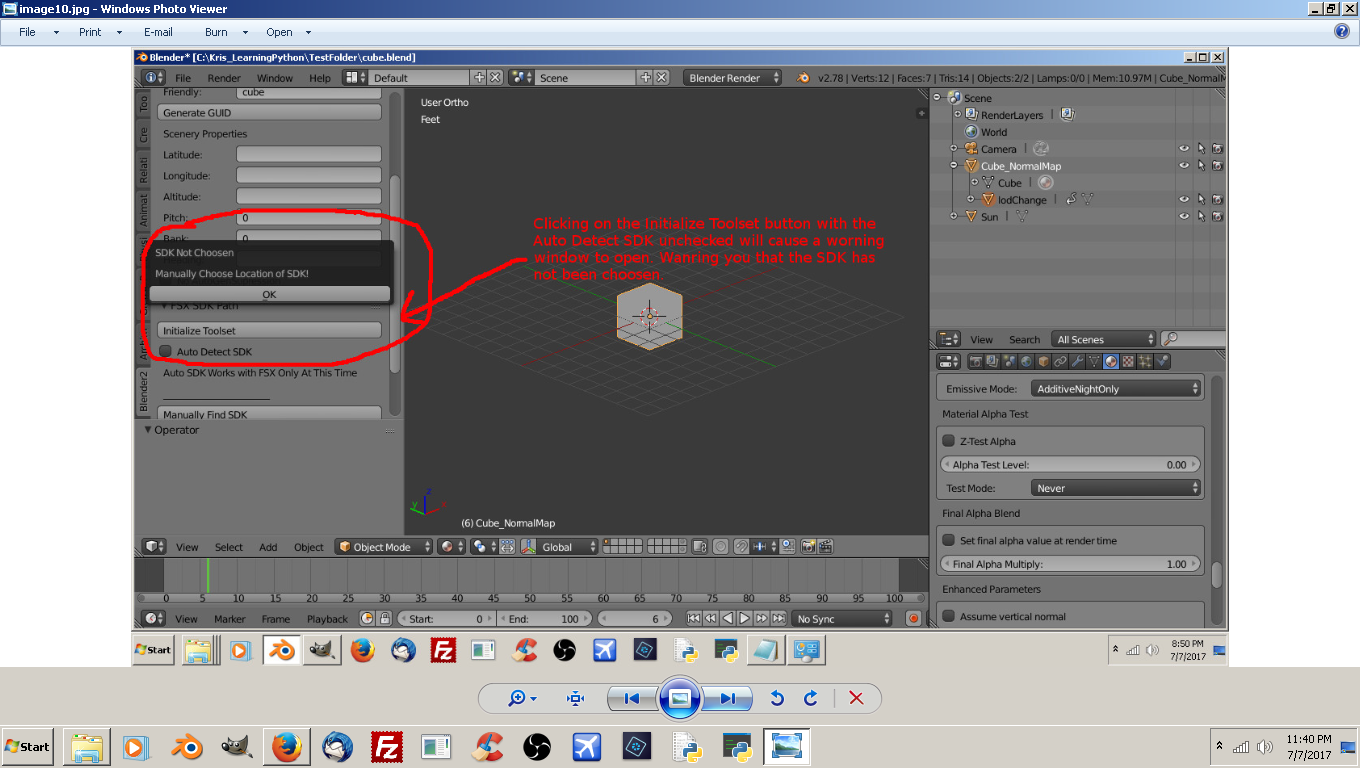Click the Photo Viewer icon in the Windows taskbar

787,747
